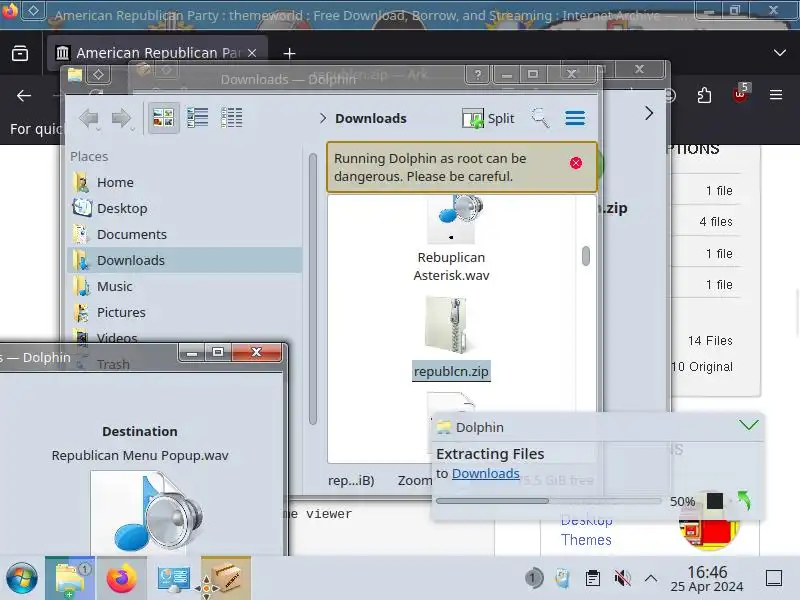The height and width of the screenshot is (600, 800).
Task: Open Dolphin search magnifier
Action: coord(540,118)
